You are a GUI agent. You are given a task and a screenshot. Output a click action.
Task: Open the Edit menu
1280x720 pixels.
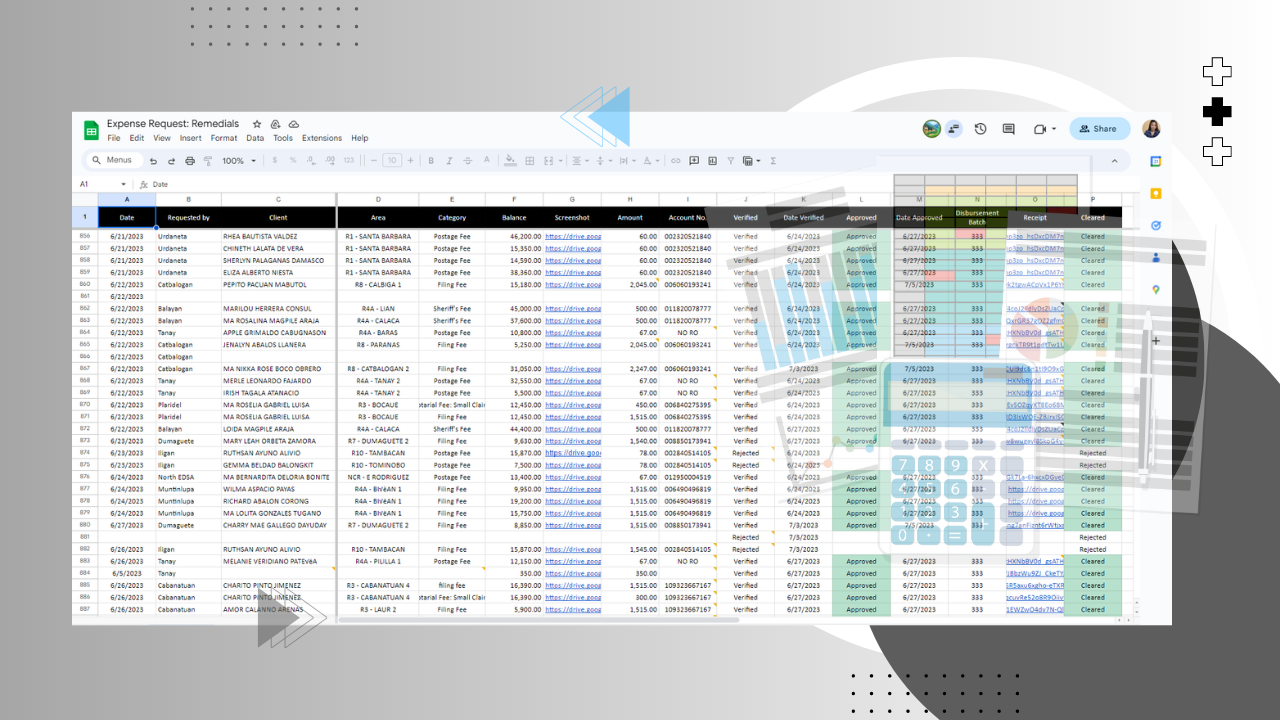[137, 138]
